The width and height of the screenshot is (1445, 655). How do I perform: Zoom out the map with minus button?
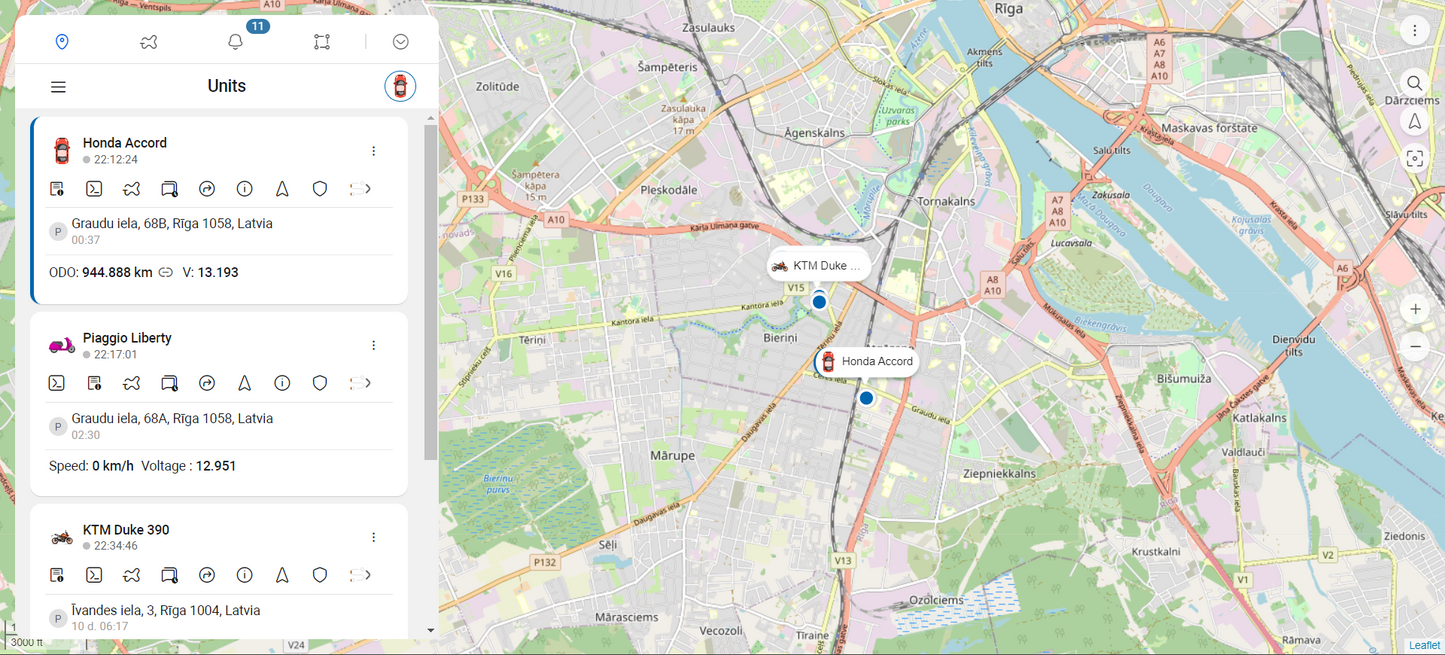1415,347
